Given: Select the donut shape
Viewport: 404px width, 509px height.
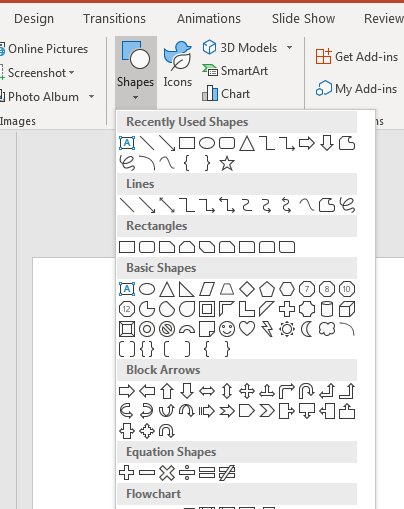Looking at the screenshot, I should [147, 329].
